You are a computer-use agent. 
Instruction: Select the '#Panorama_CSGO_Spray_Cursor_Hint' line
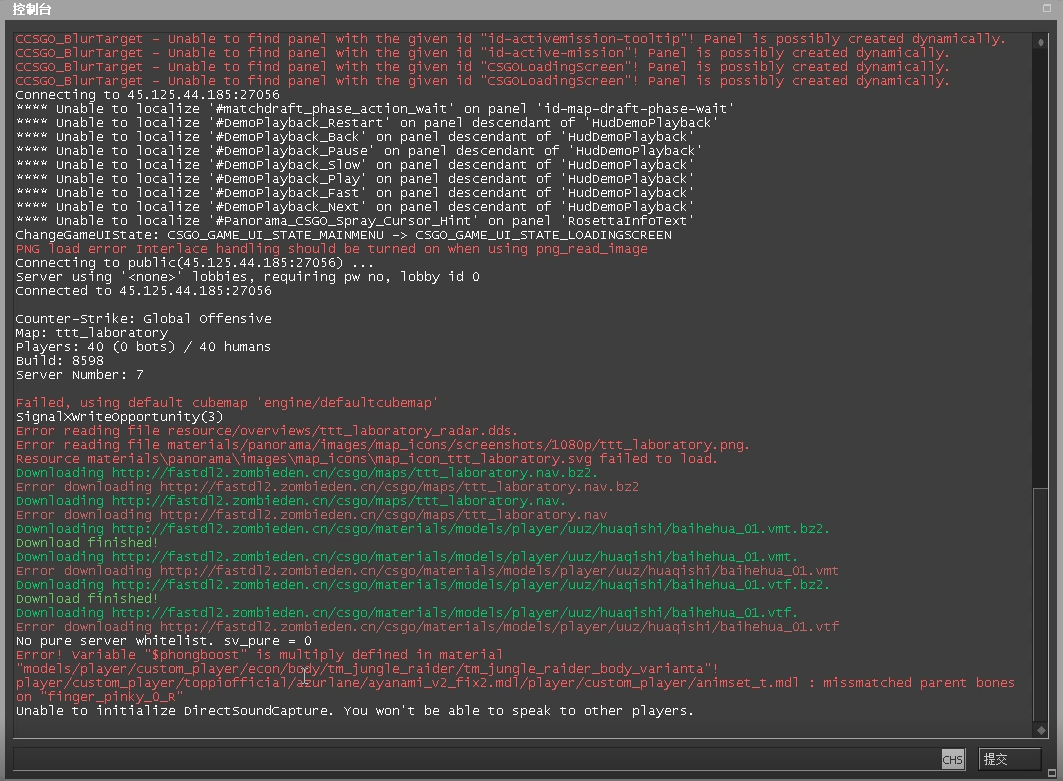point(355,220)
